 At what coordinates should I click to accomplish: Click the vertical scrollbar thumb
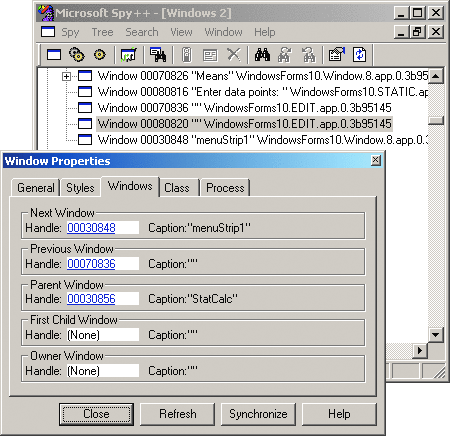pyautogui.click(x=436, y=121)
